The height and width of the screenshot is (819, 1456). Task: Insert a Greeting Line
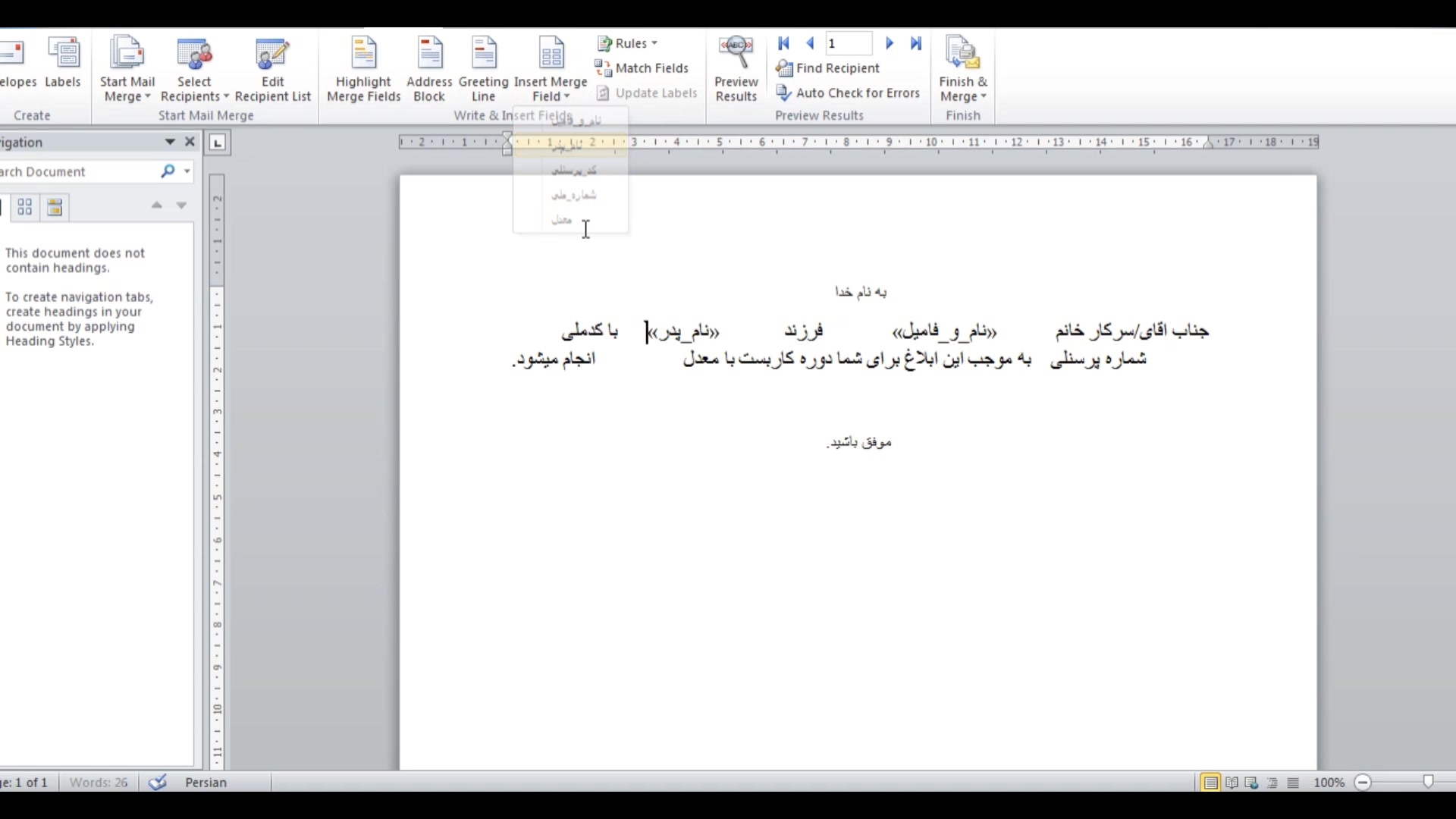pyautogui.click(x=483, y=70)
